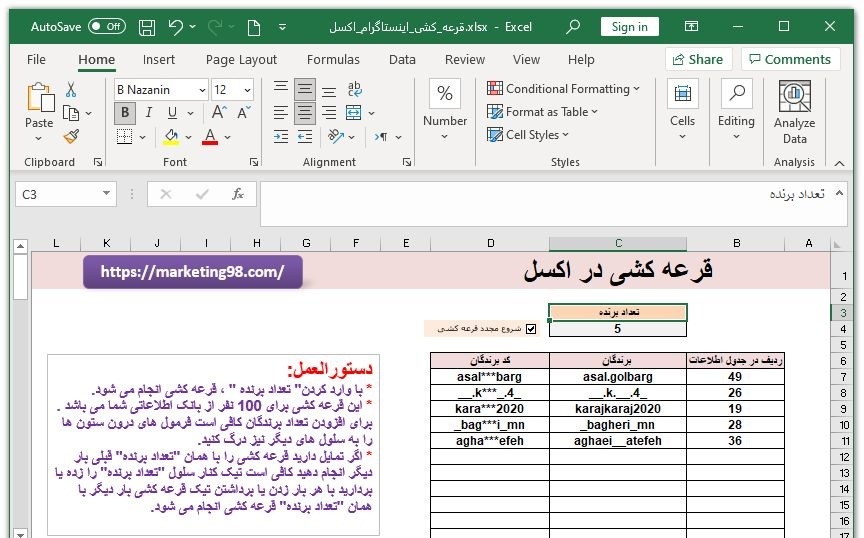Viewport: 864px width, 538px height.
Task: Expand Name Box dropdown for C3
Action: 106,193
